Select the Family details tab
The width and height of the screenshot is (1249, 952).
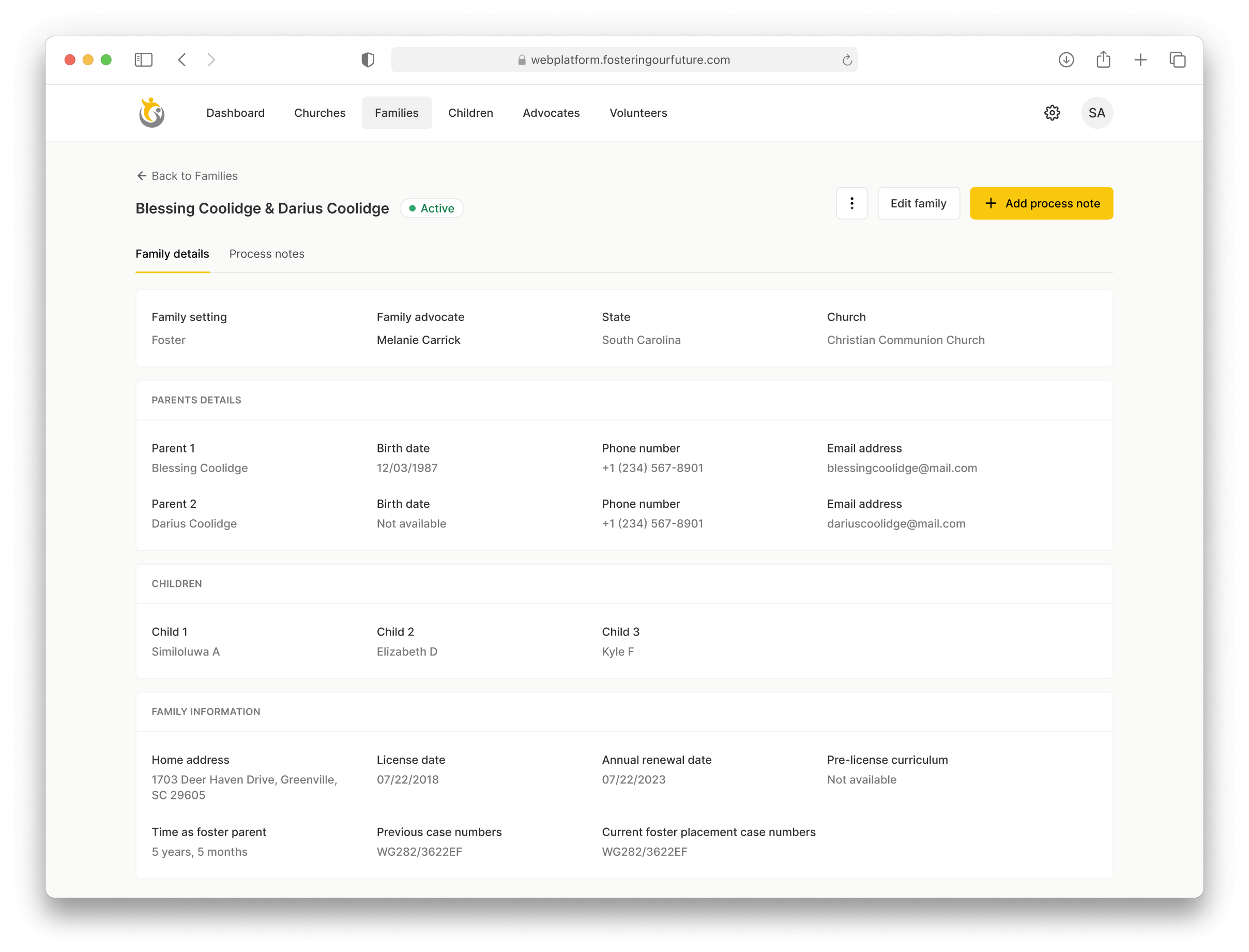(172, 254)
